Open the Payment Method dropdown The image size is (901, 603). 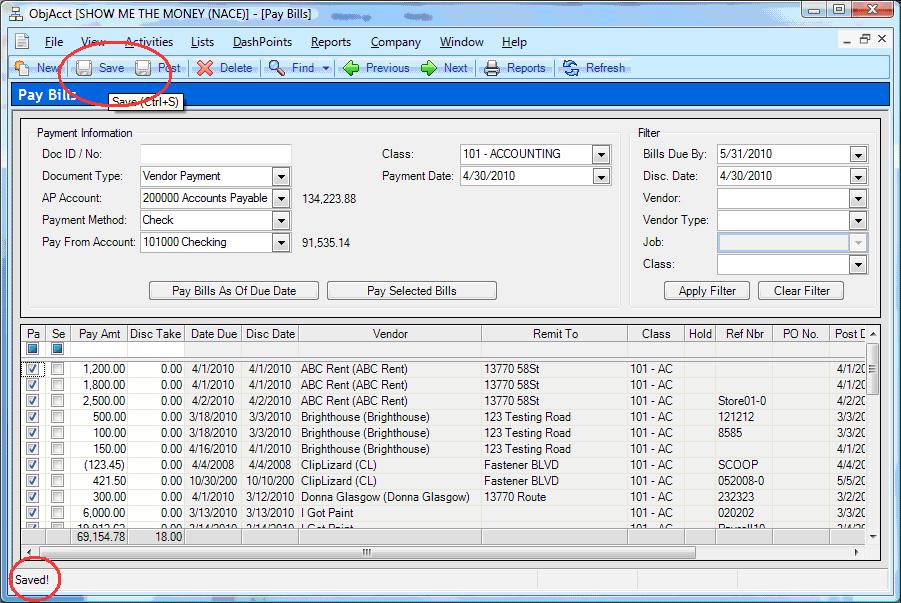281,220
